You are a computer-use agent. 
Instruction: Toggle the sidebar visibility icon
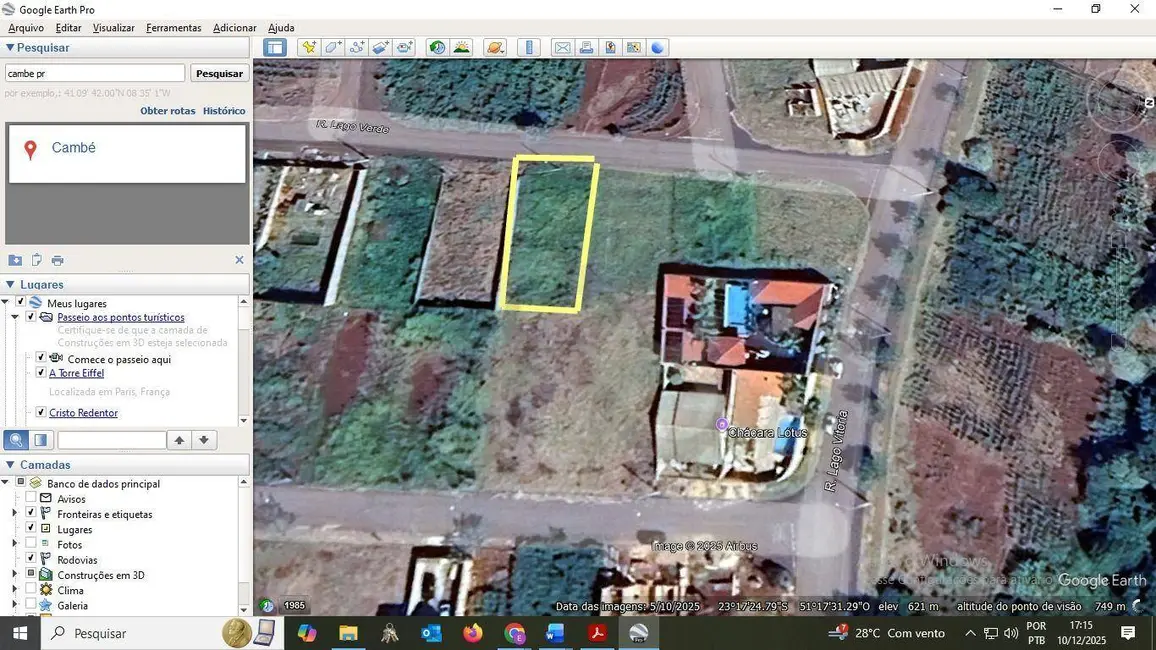tap(275, 47)
